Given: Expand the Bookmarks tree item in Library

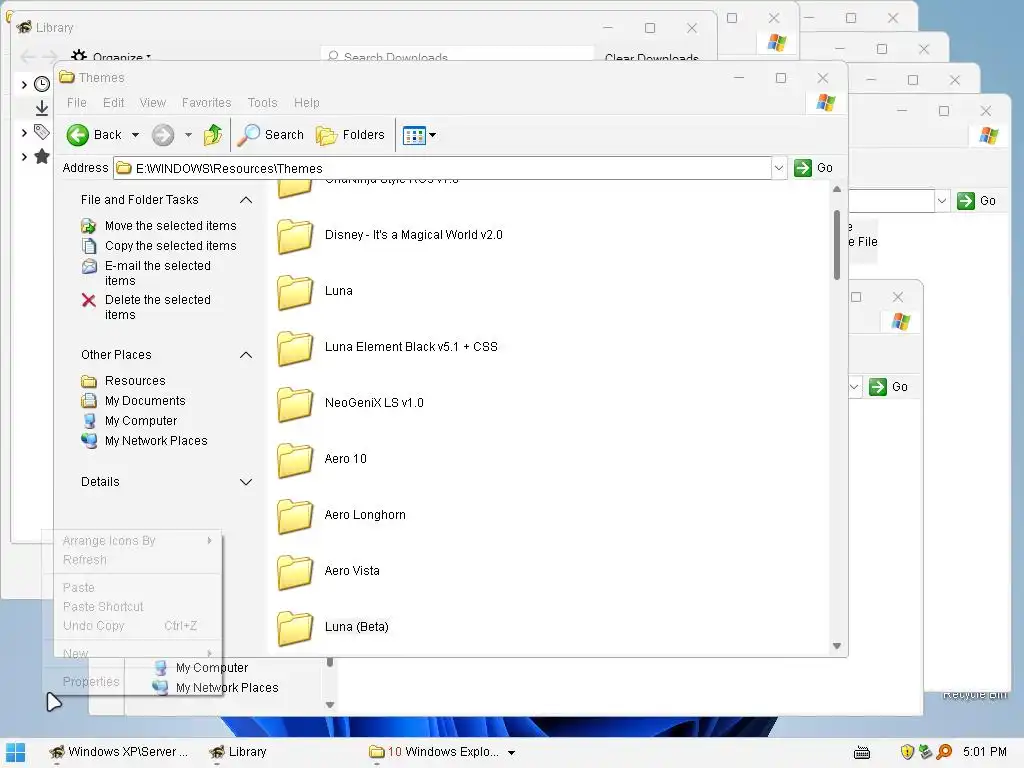Looking at the screenshot, I should (x=24, y=157).
